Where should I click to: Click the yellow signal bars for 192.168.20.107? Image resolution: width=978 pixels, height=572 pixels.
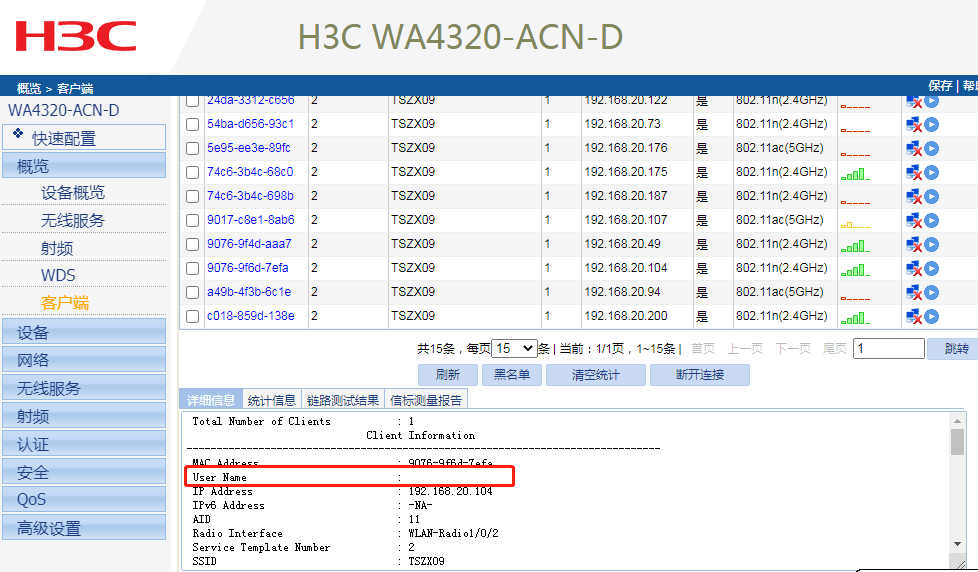[855, 224]
